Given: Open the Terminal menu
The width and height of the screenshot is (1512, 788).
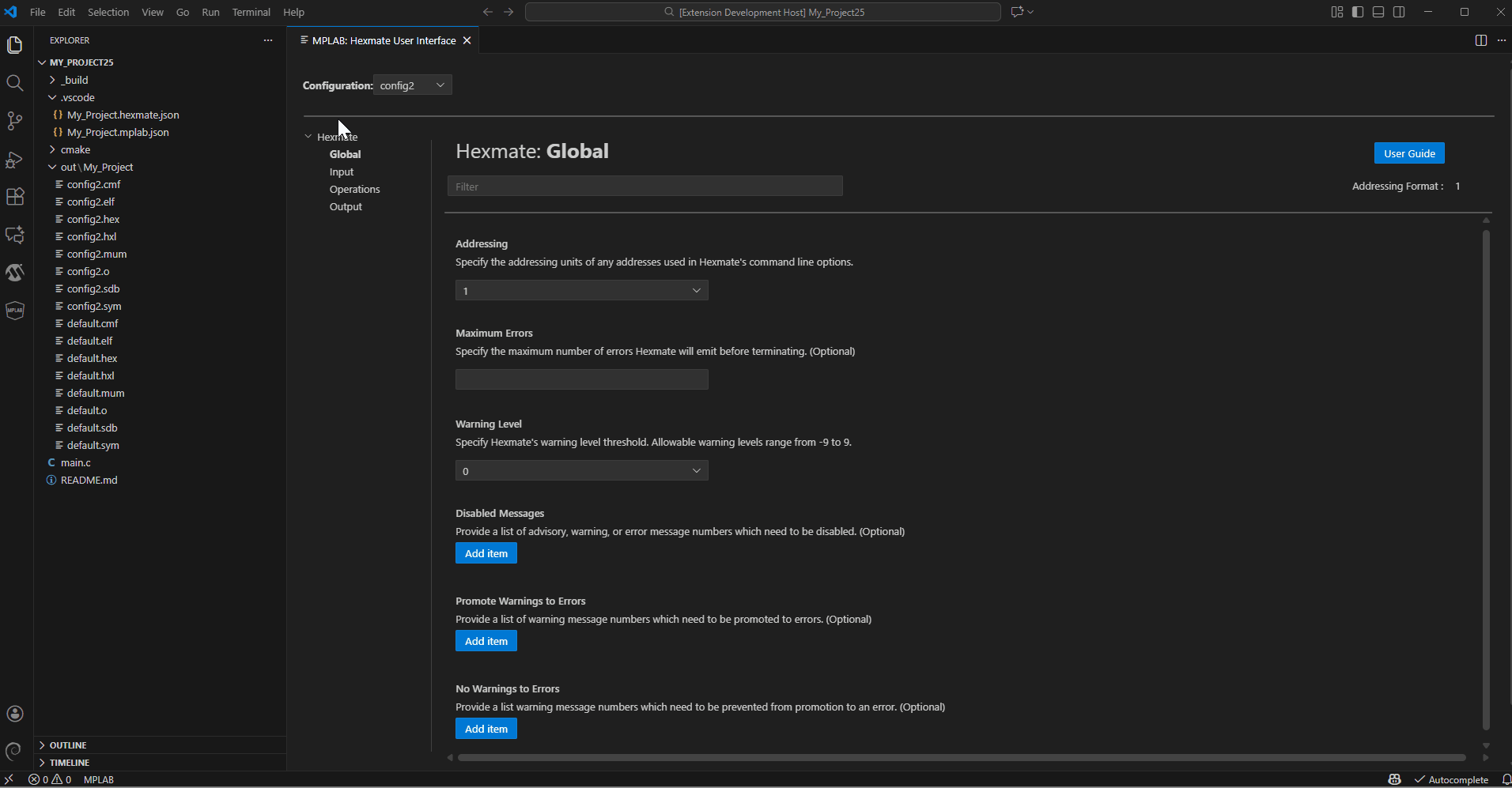Looking at the screenshot, I should tap(251, 12).
